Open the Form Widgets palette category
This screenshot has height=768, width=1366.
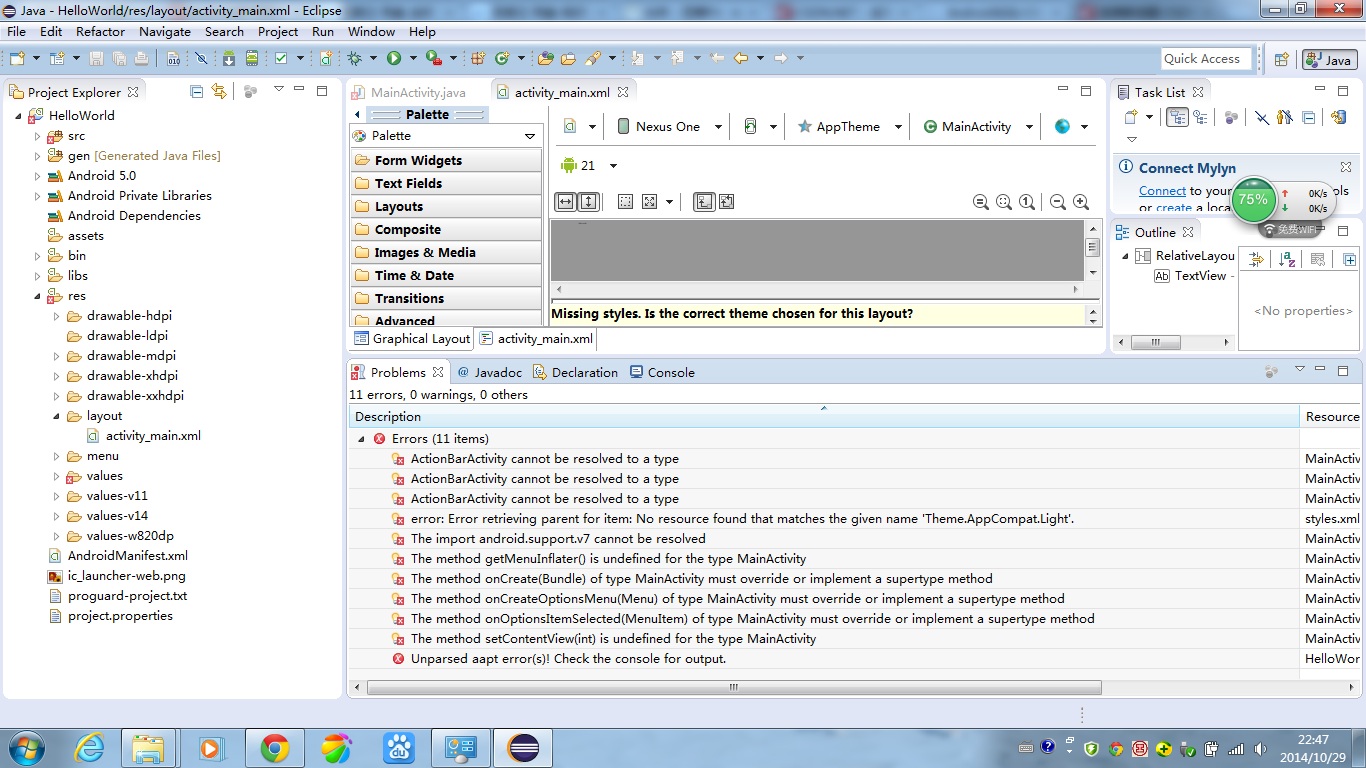446,160
